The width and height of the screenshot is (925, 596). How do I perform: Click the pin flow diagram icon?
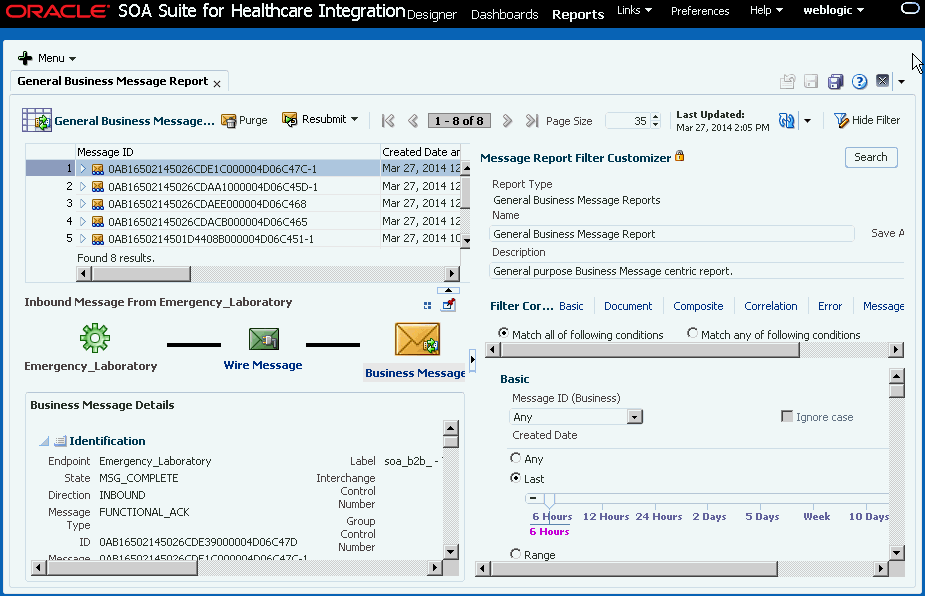448,305
